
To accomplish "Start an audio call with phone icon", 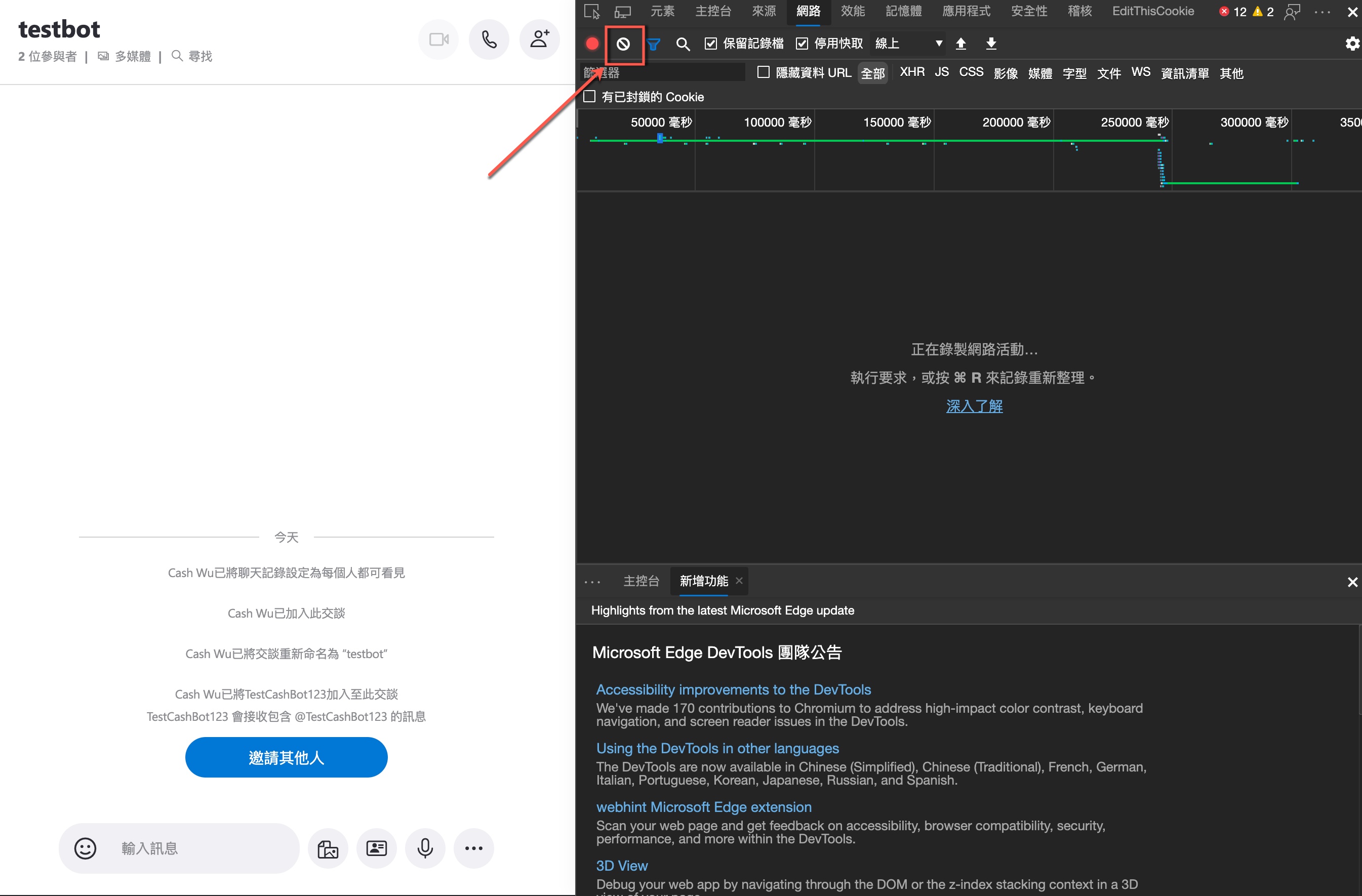I will pos(489,39).
